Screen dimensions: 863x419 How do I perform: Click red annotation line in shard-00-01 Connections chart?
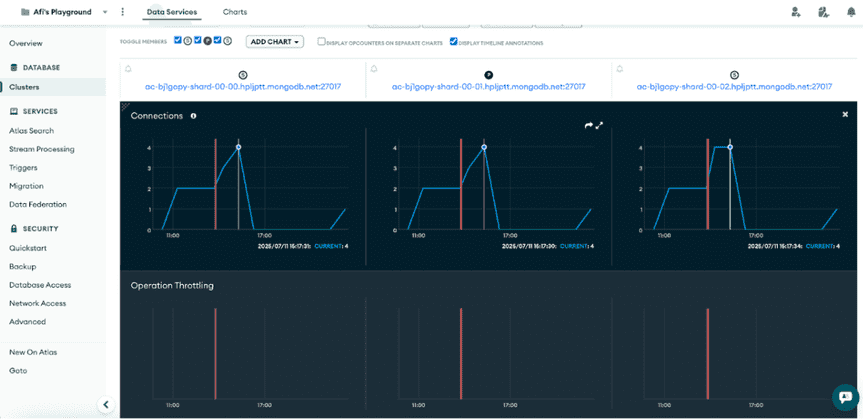pos(461,184)
